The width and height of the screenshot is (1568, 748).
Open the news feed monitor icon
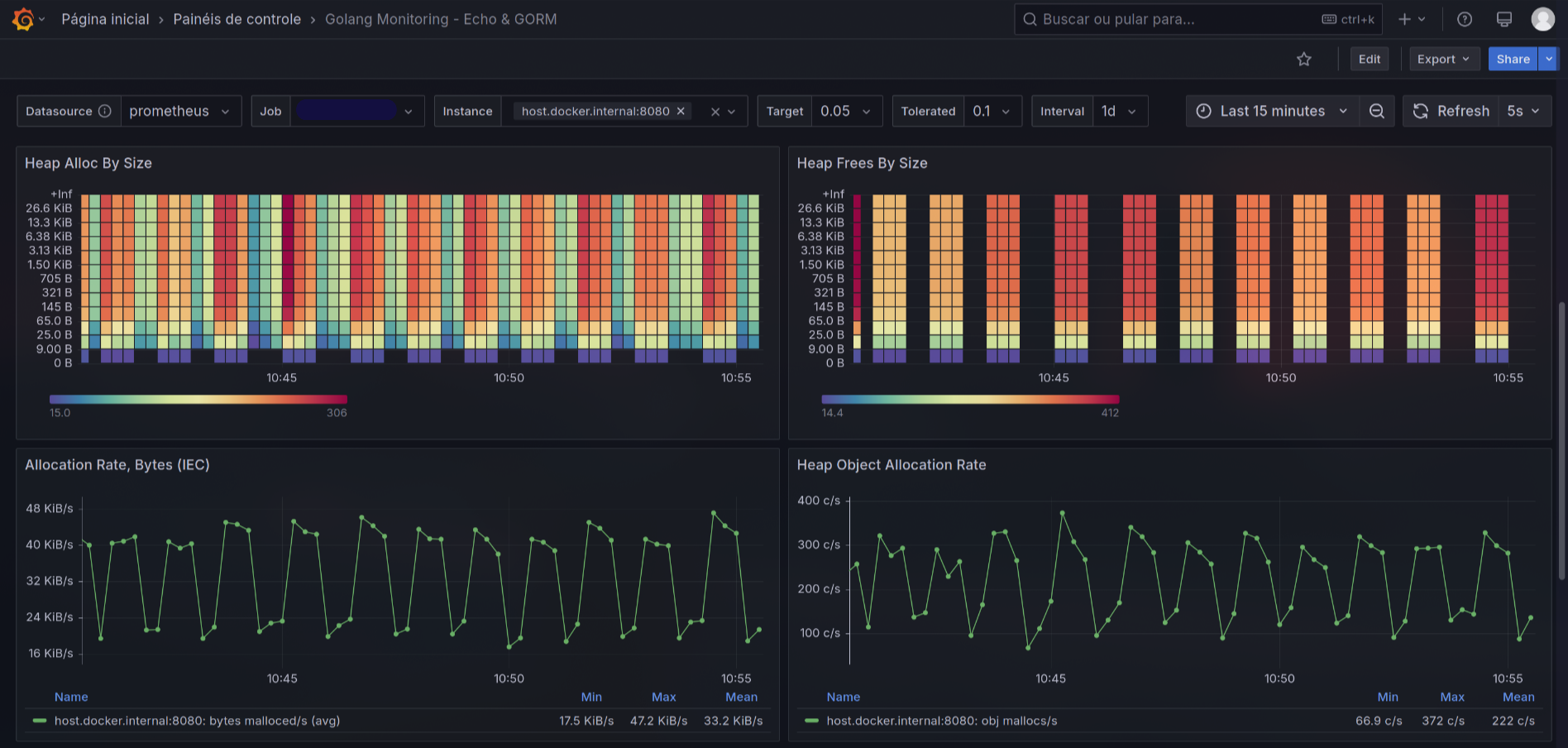coord(1504,19)
